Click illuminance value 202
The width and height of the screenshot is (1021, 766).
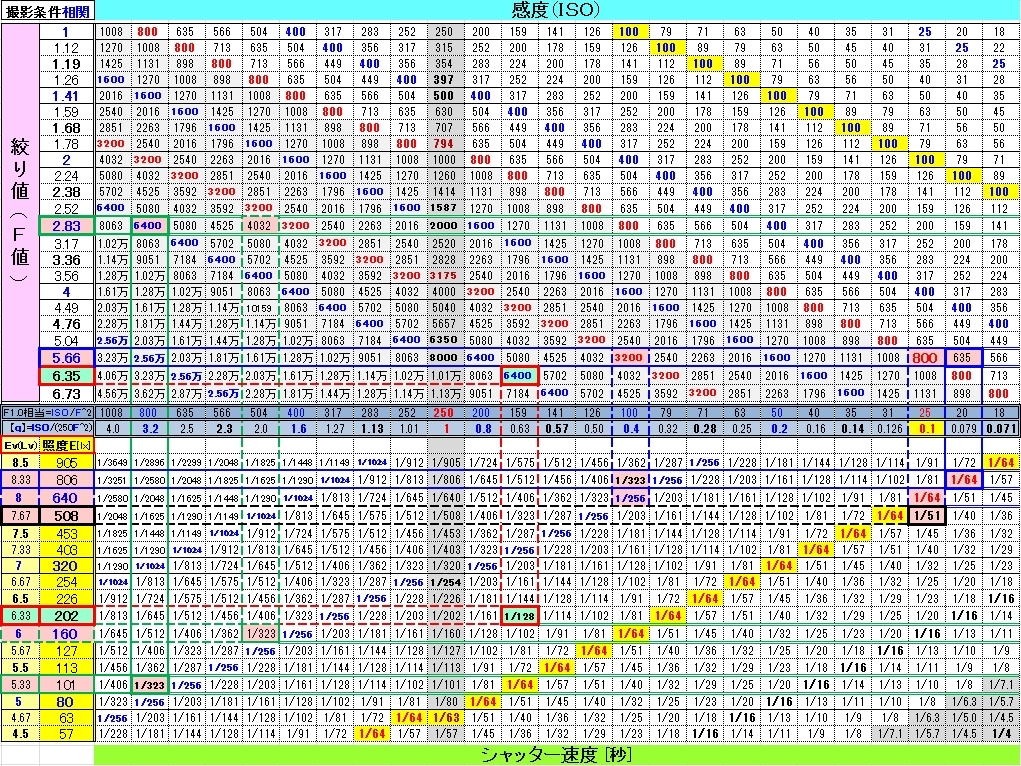tap(66, 616)
